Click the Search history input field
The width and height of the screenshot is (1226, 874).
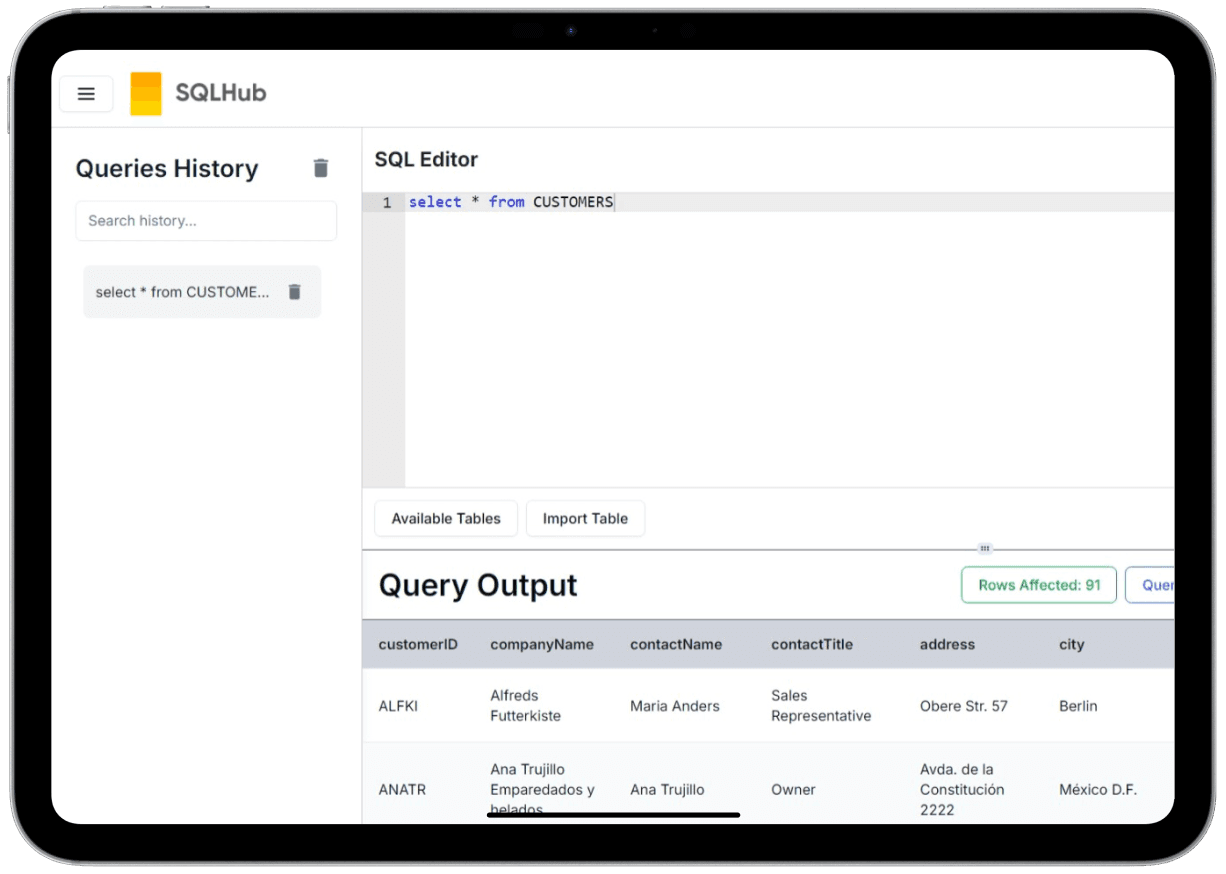click(206, 221)
